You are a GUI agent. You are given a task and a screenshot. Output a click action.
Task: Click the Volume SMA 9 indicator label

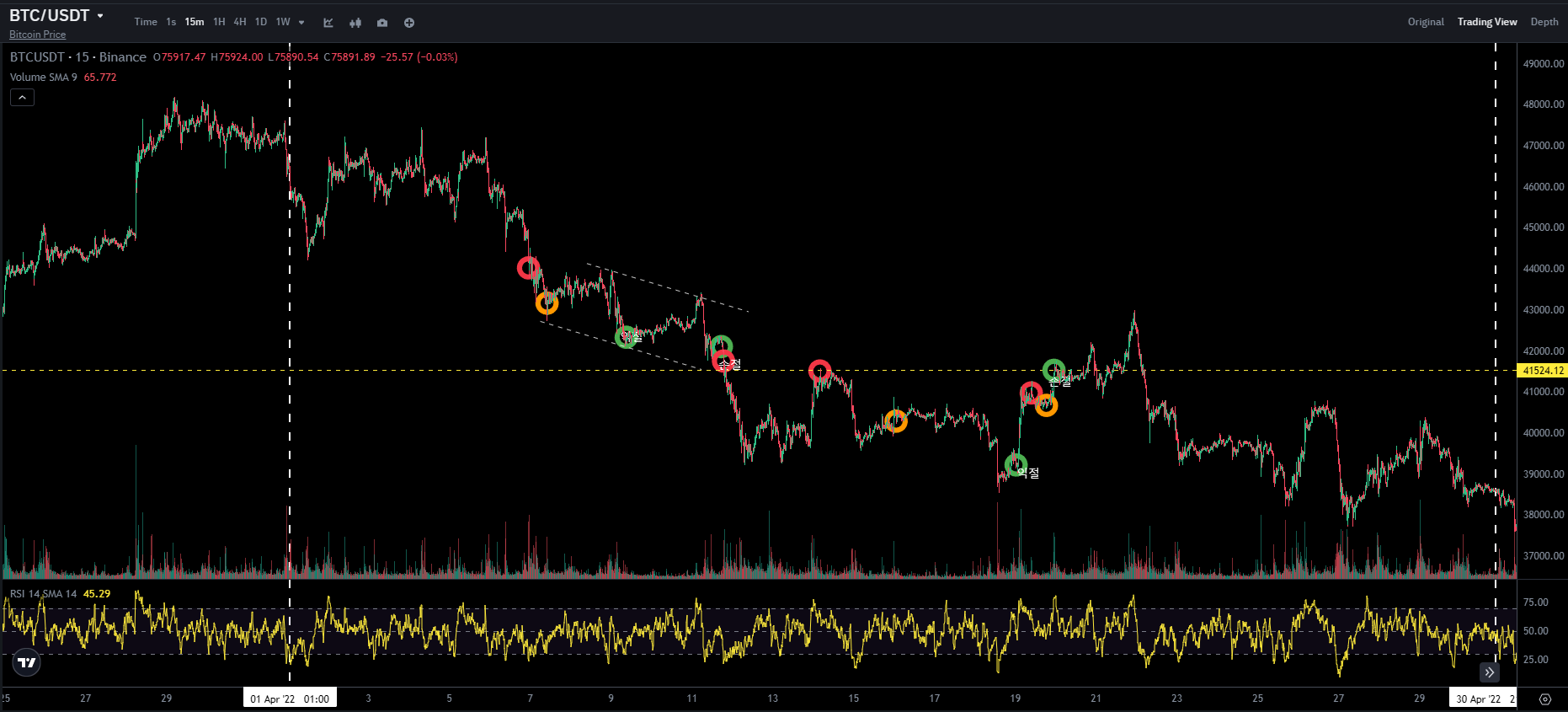pos(44,78)
